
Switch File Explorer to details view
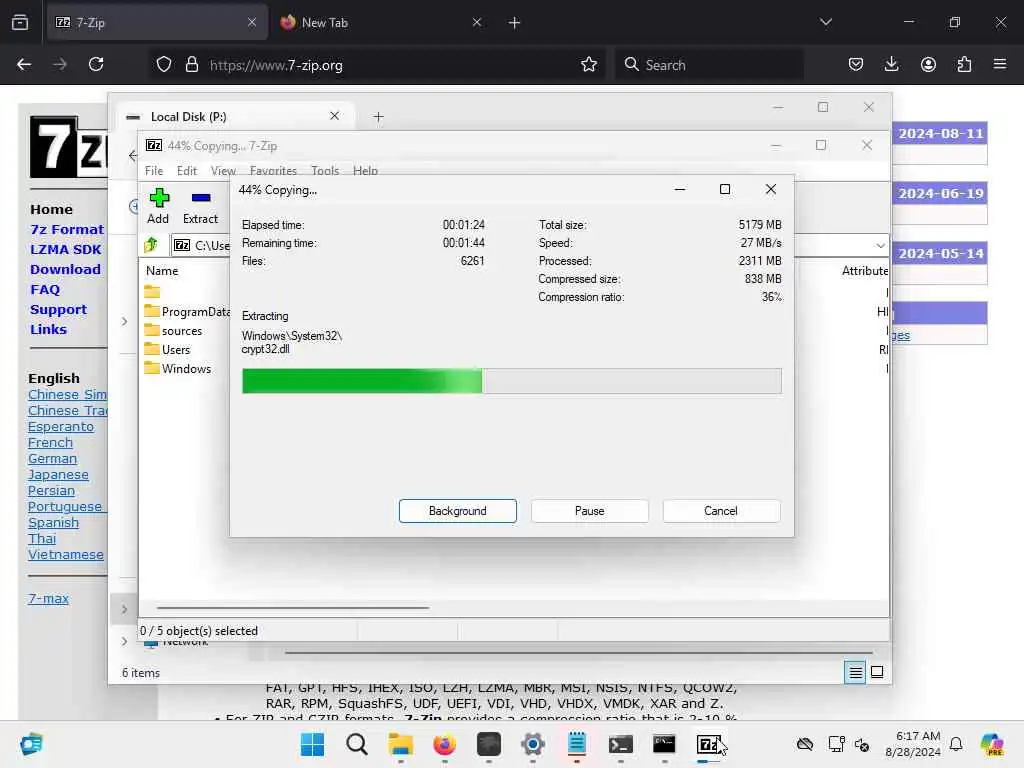(x=855, y=672)
